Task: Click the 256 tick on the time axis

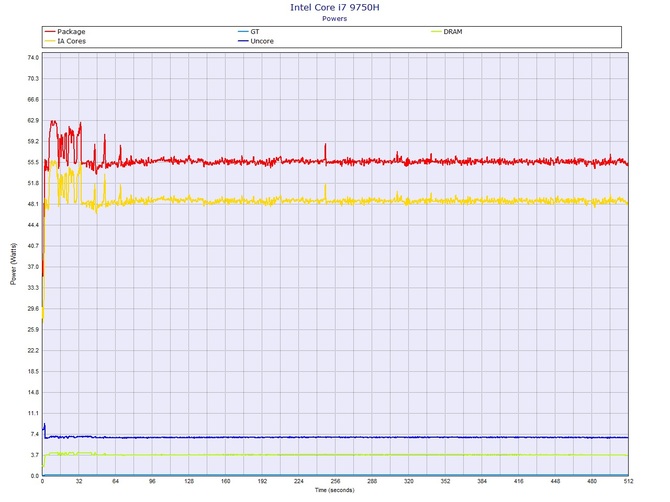Action: pos(335,481)
